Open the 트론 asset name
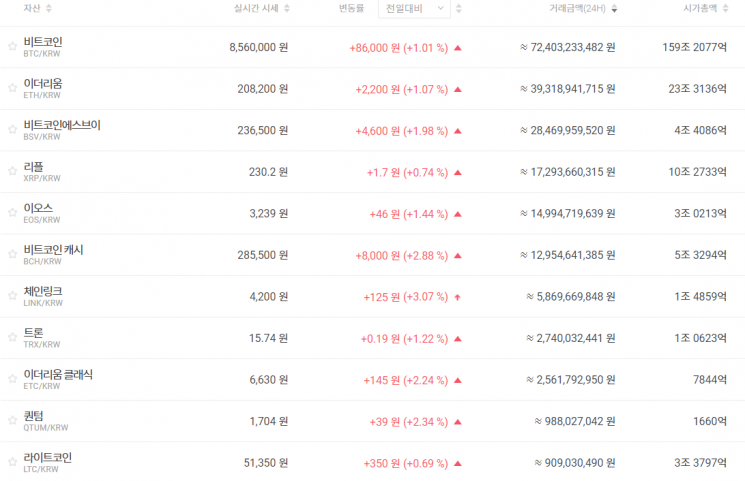This screenshot has width=745, height=481. pos(33,333)
